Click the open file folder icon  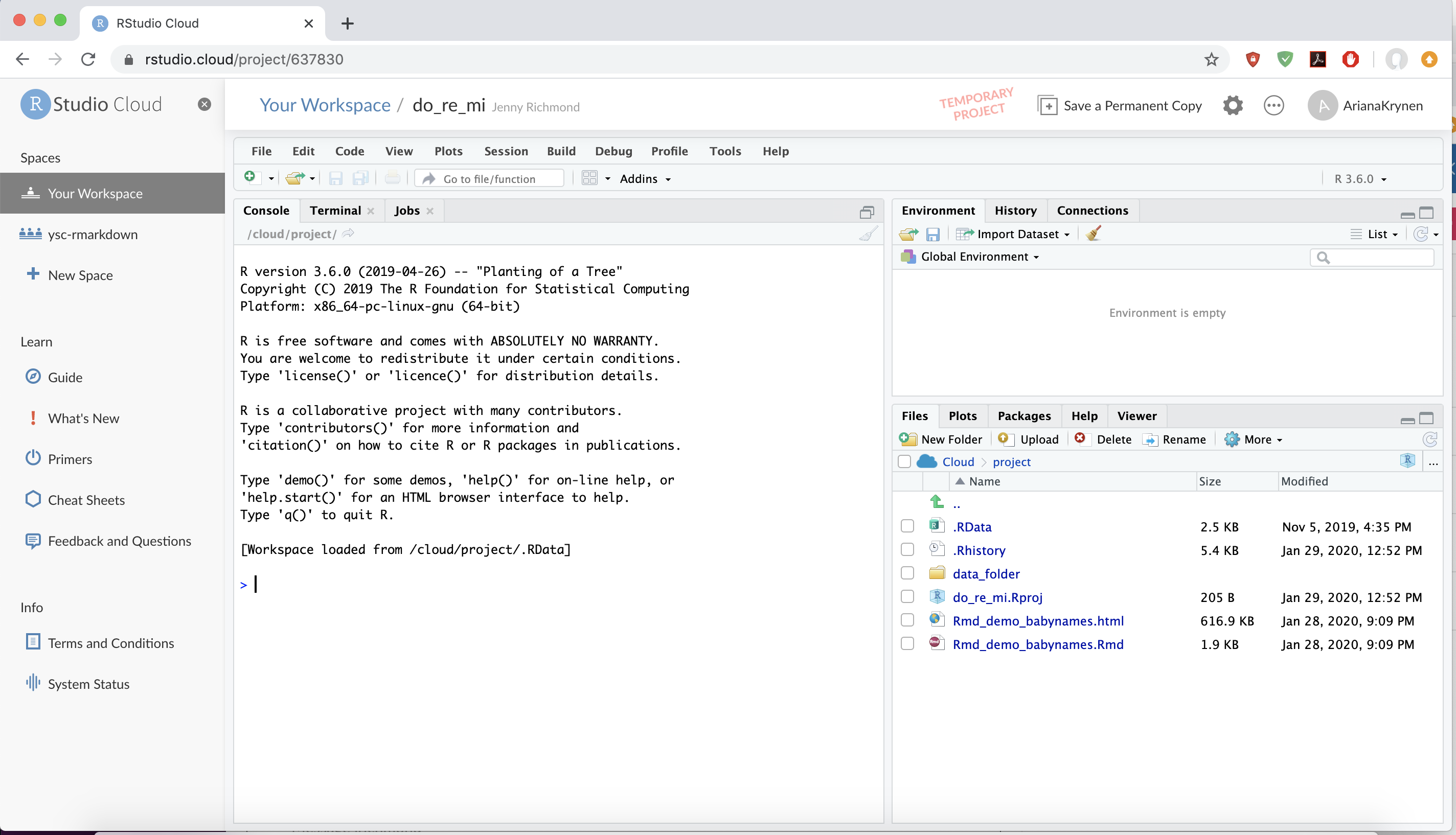pos(294,178)
